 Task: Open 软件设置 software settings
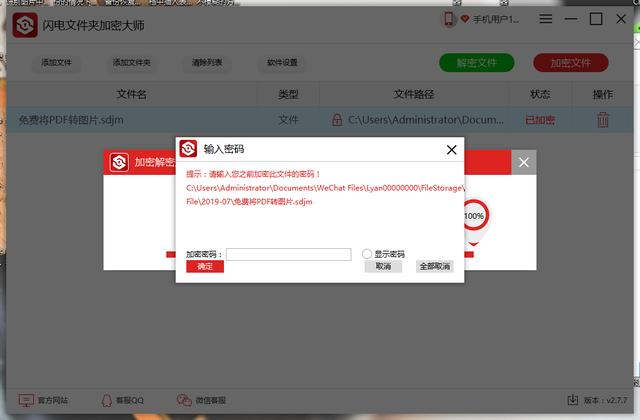click(x=282, y=62)
